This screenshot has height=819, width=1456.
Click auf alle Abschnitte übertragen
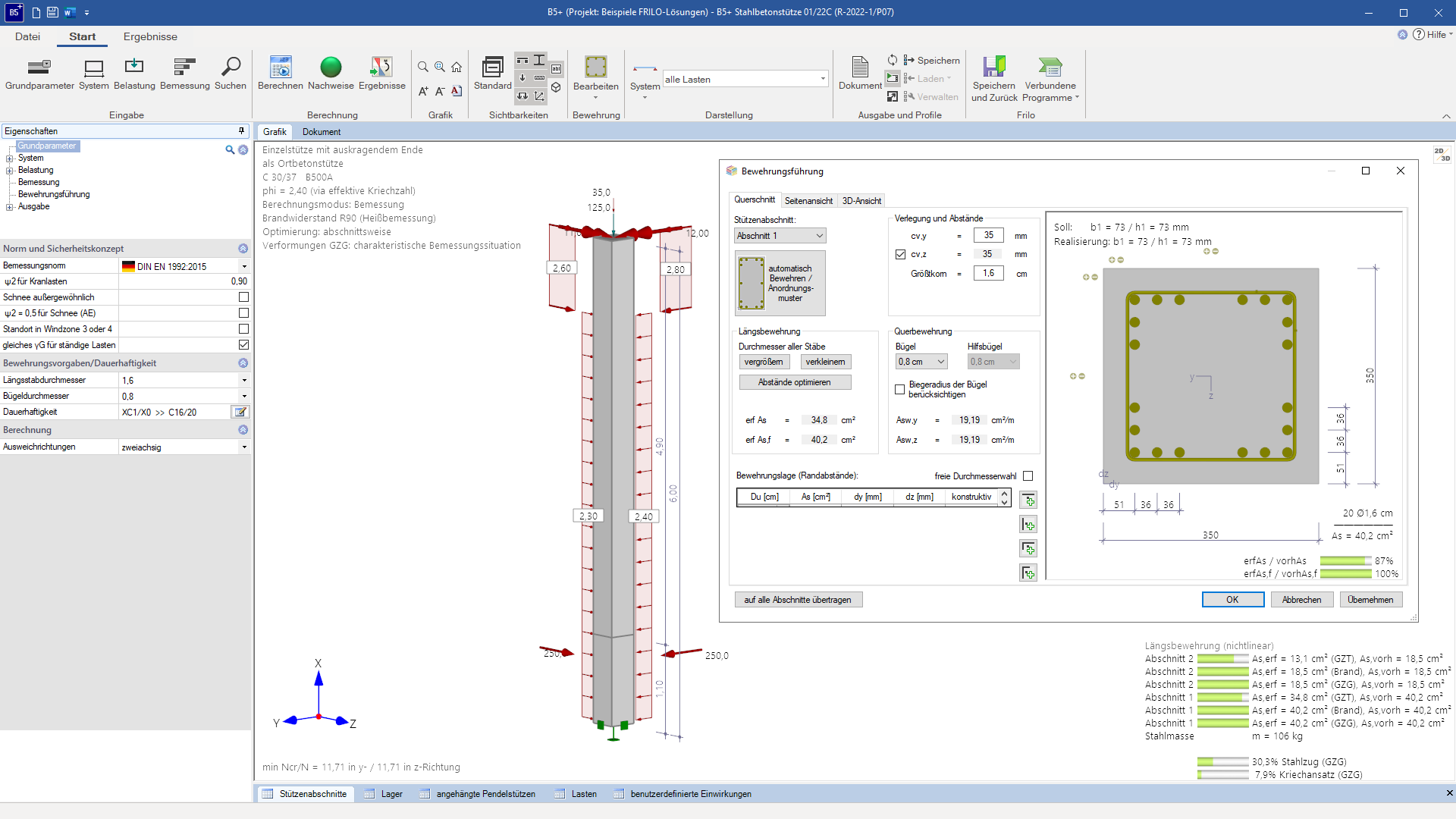click(x=798, y=600)
